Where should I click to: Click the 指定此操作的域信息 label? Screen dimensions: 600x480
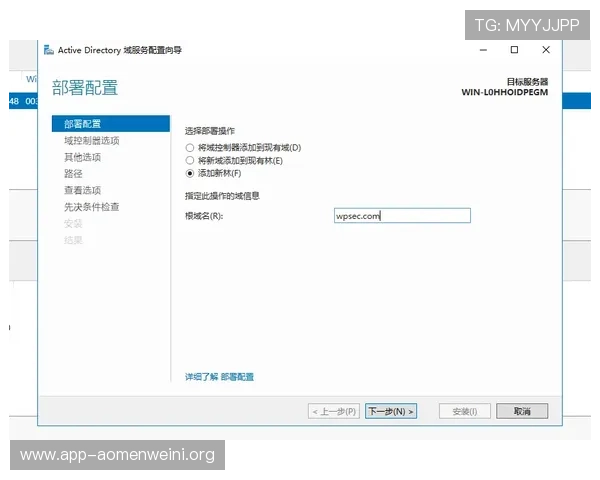222,196
